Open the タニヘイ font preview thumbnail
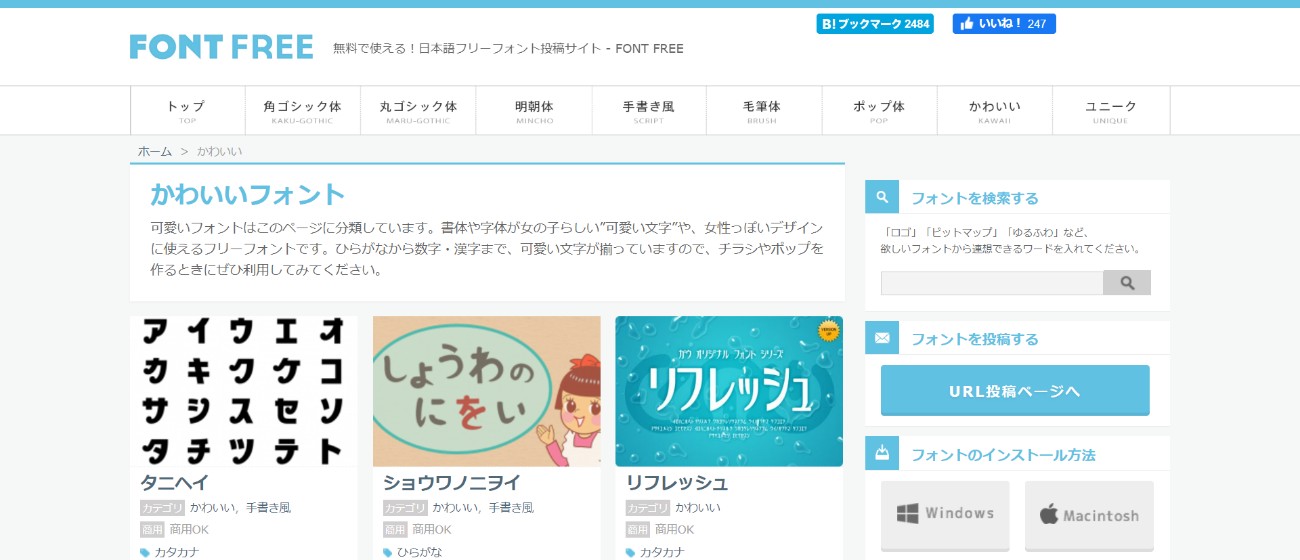This screenshot has height=560, width=1300. (x=243, y=391)
